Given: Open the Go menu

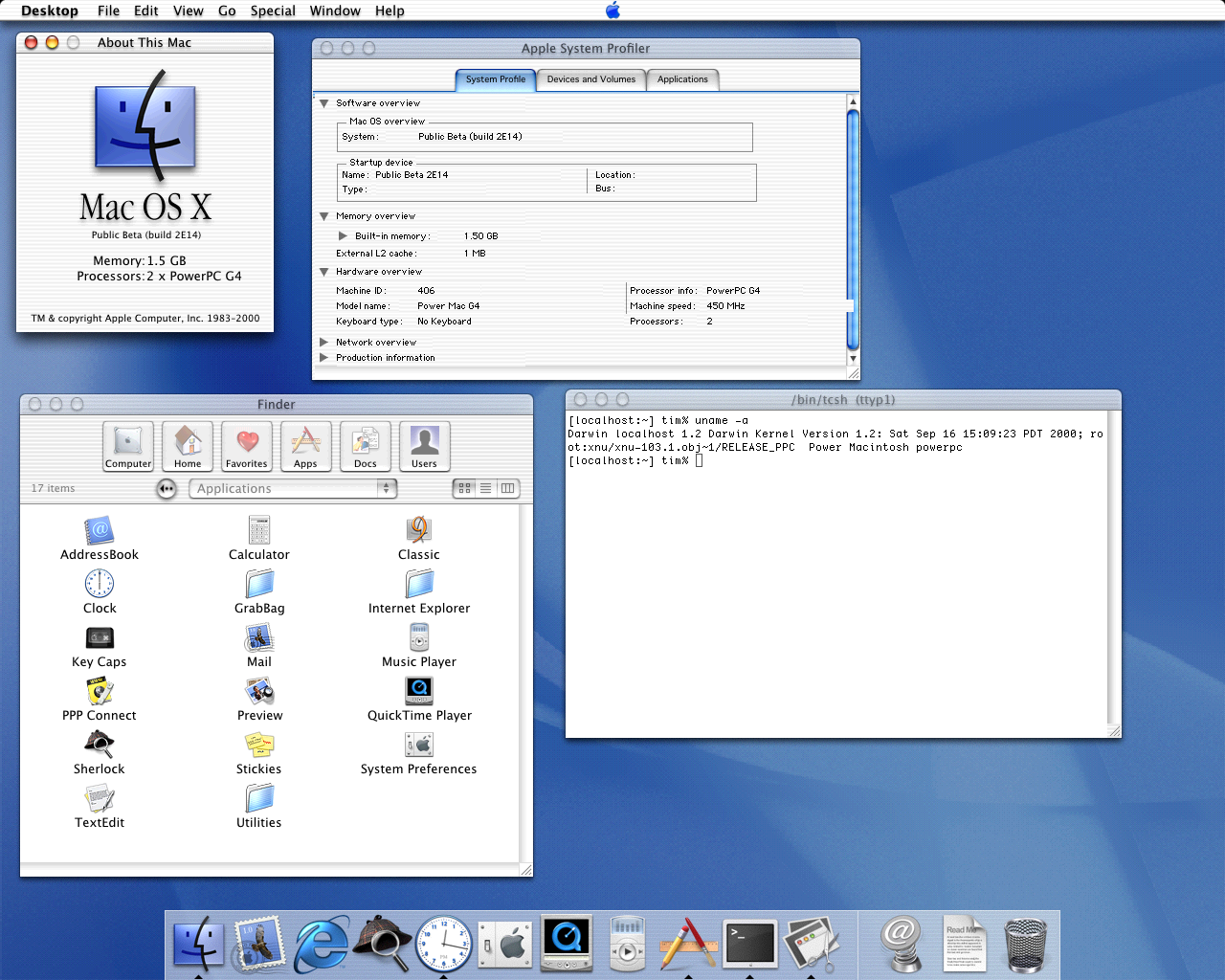Looking at the screenshot, I should pos(227,11).
